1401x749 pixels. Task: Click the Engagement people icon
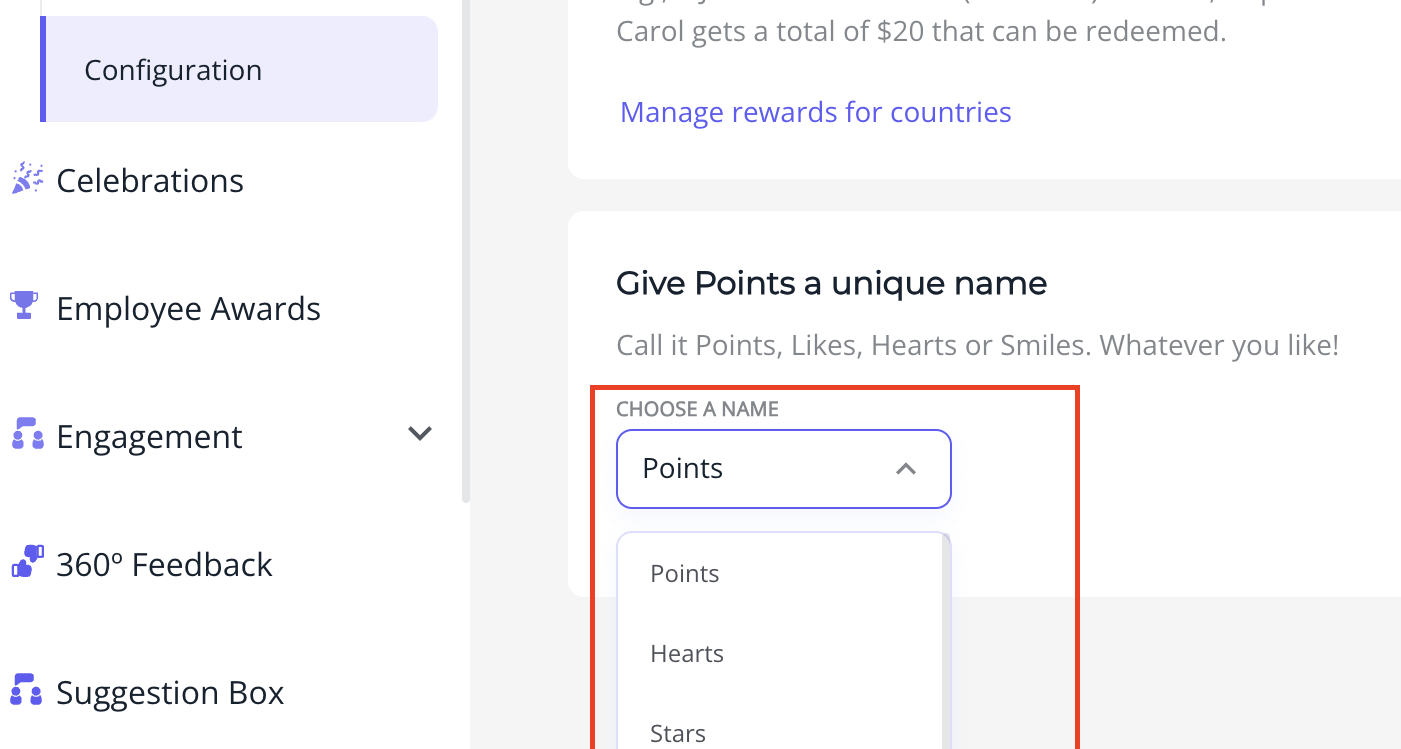pos(27,434)
